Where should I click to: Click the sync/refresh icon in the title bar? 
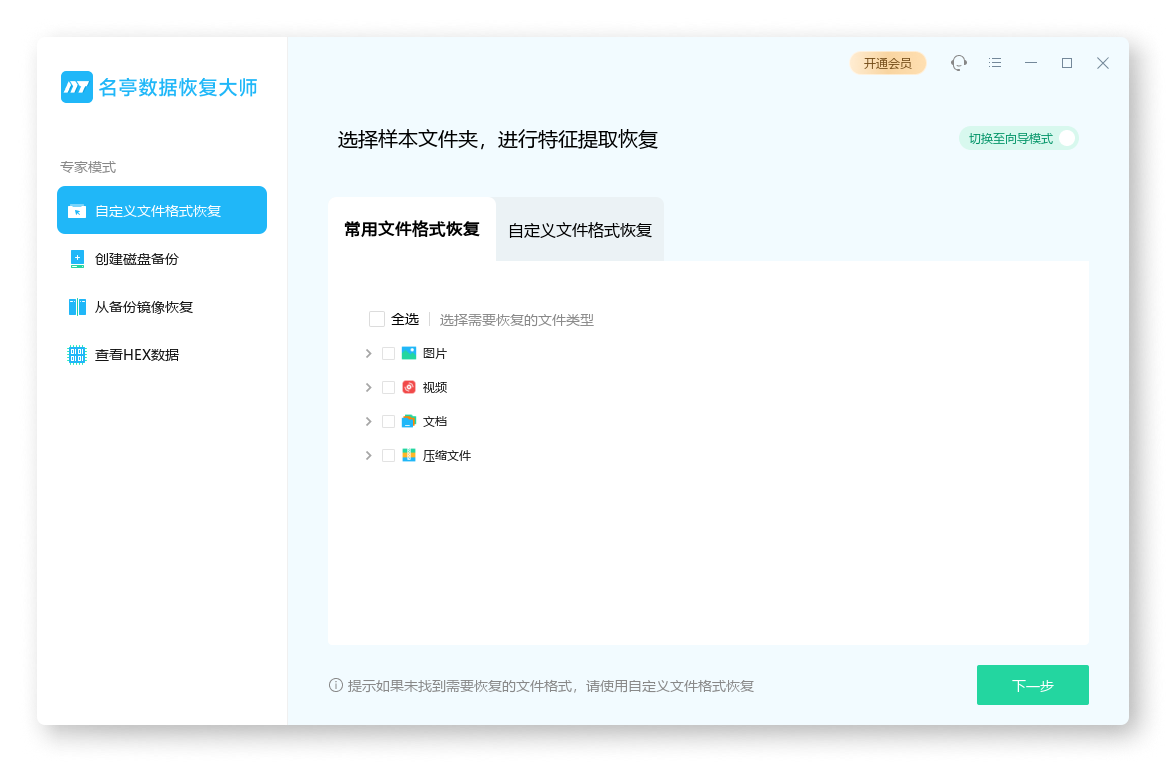pyautogui.click(x=959, y=62)
